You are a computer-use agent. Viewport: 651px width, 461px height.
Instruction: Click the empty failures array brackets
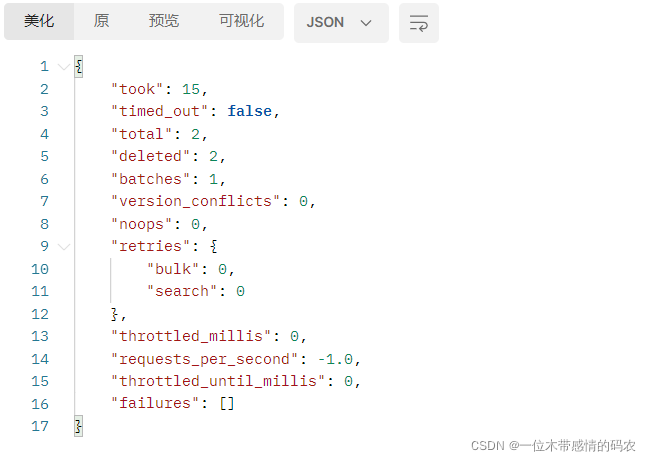pyautogui.click(x=225, y=404)
